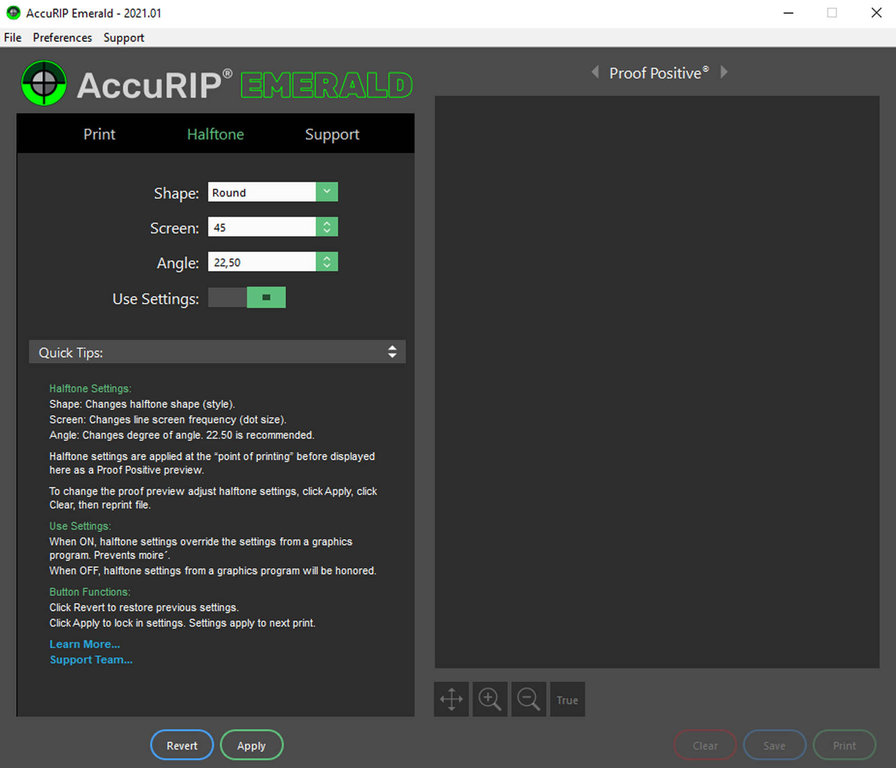
Task: Open the Shape dropdown
Action: [327, 192]
